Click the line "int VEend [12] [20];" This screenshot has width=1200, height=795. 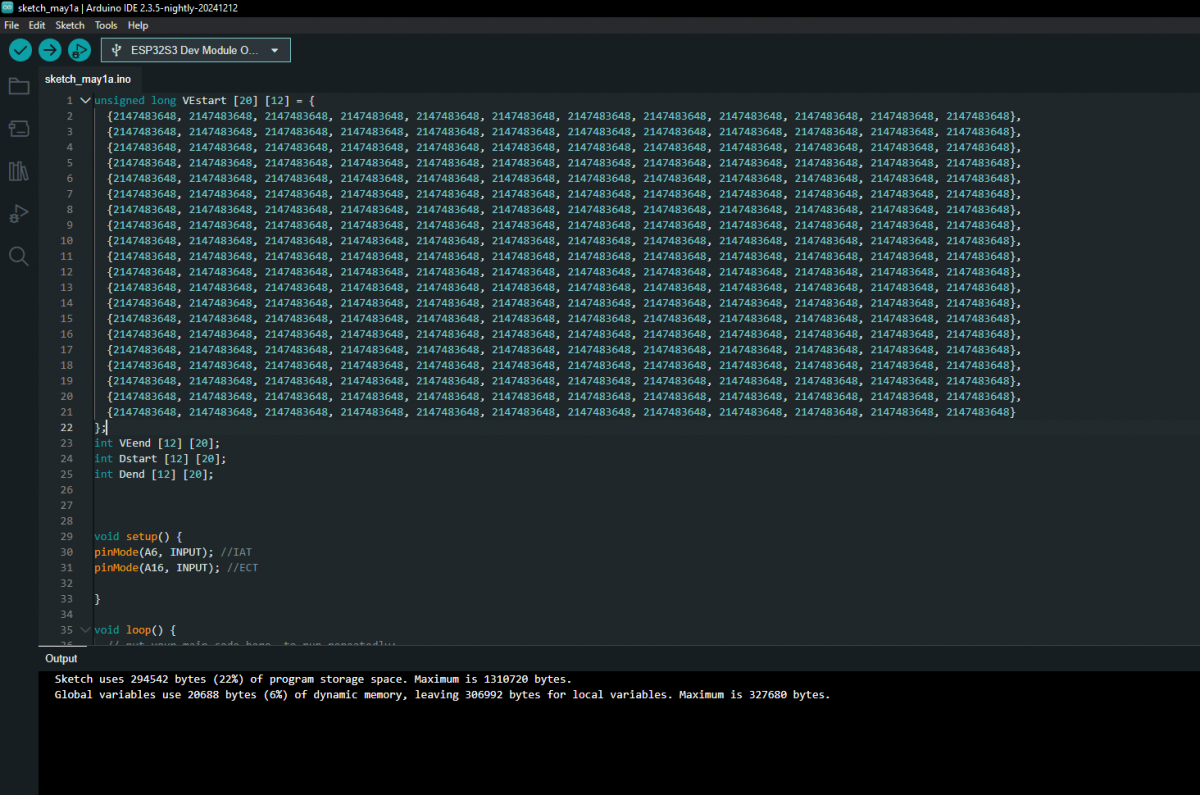pos(157,443)
